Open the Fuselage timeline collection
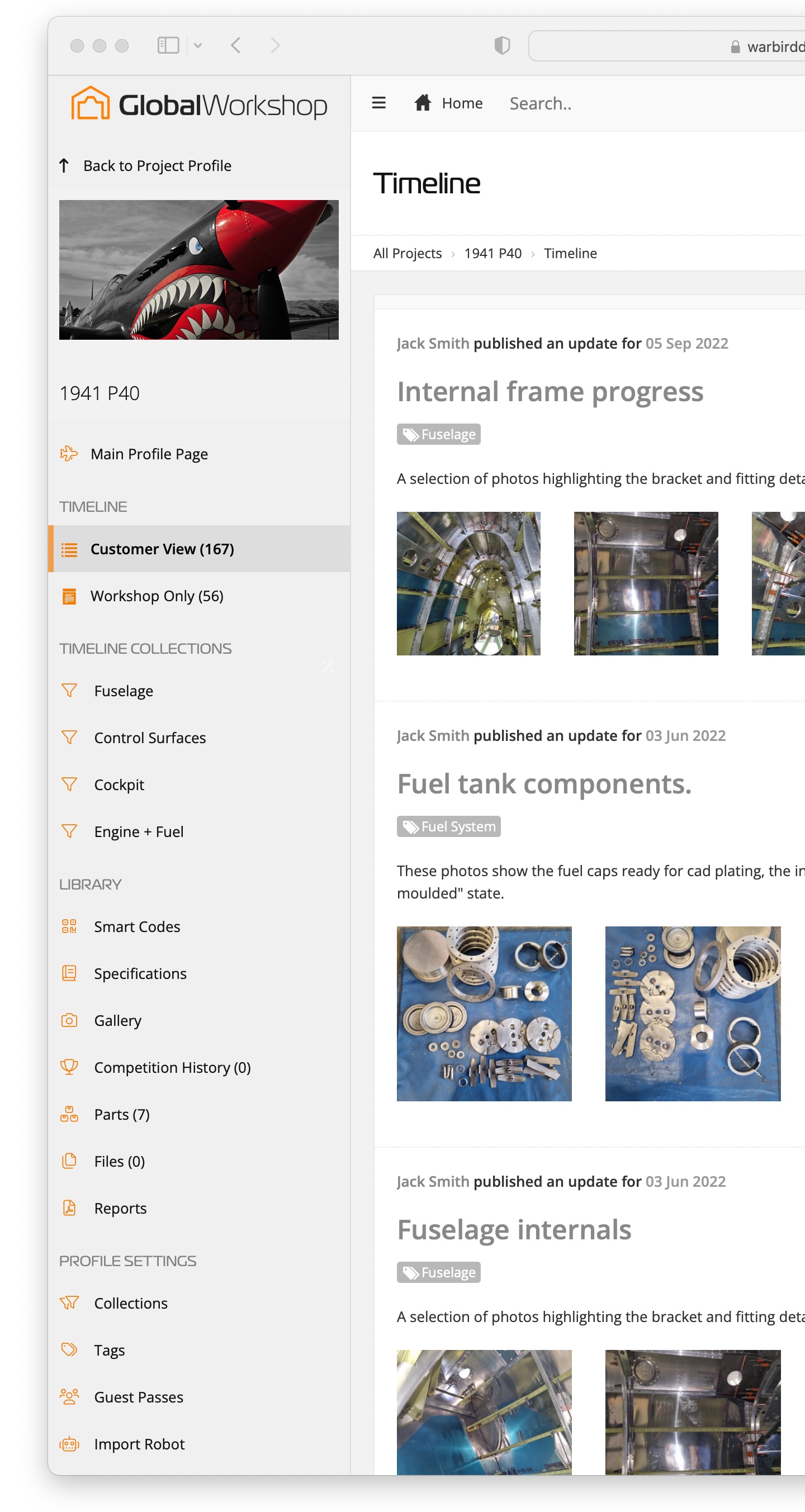The image size is (805, 1512). [x=124, y=691]
